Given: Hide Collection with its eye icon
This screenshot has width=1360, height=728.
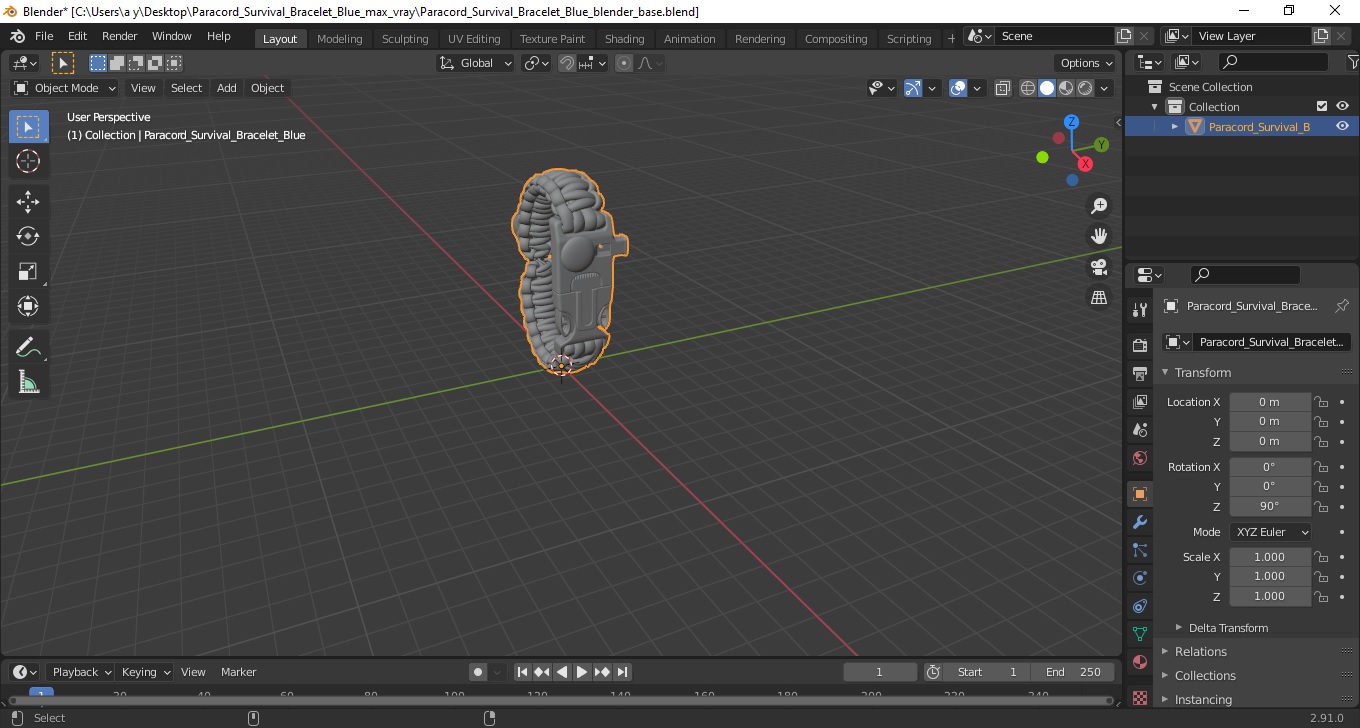Looking at the screenshot, I should pyautogui.click(x=1343, y=106).
